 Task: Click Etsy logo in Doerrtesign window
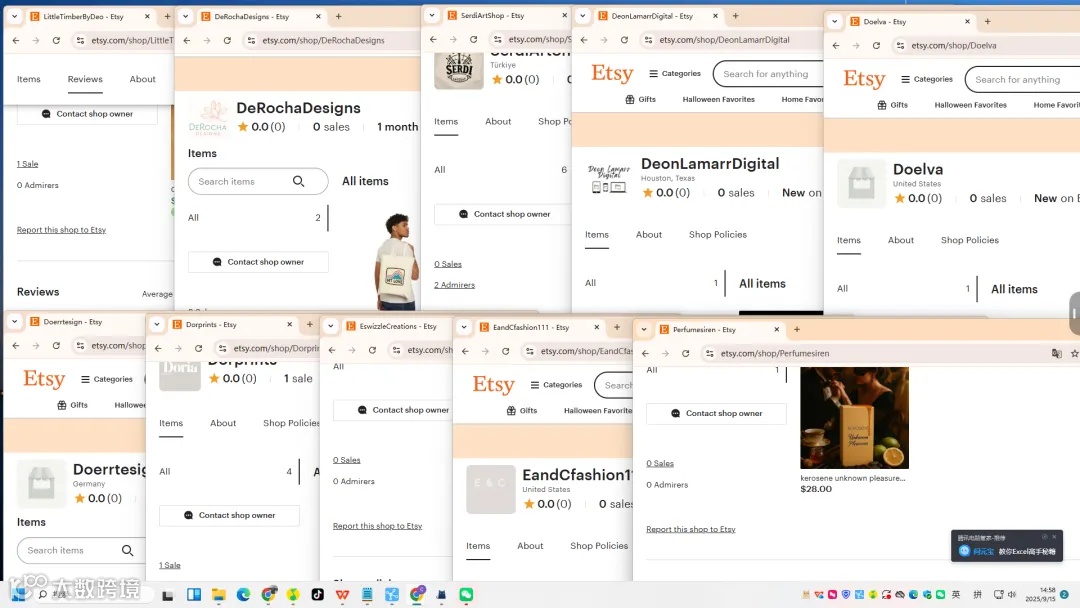coord(44,379)
